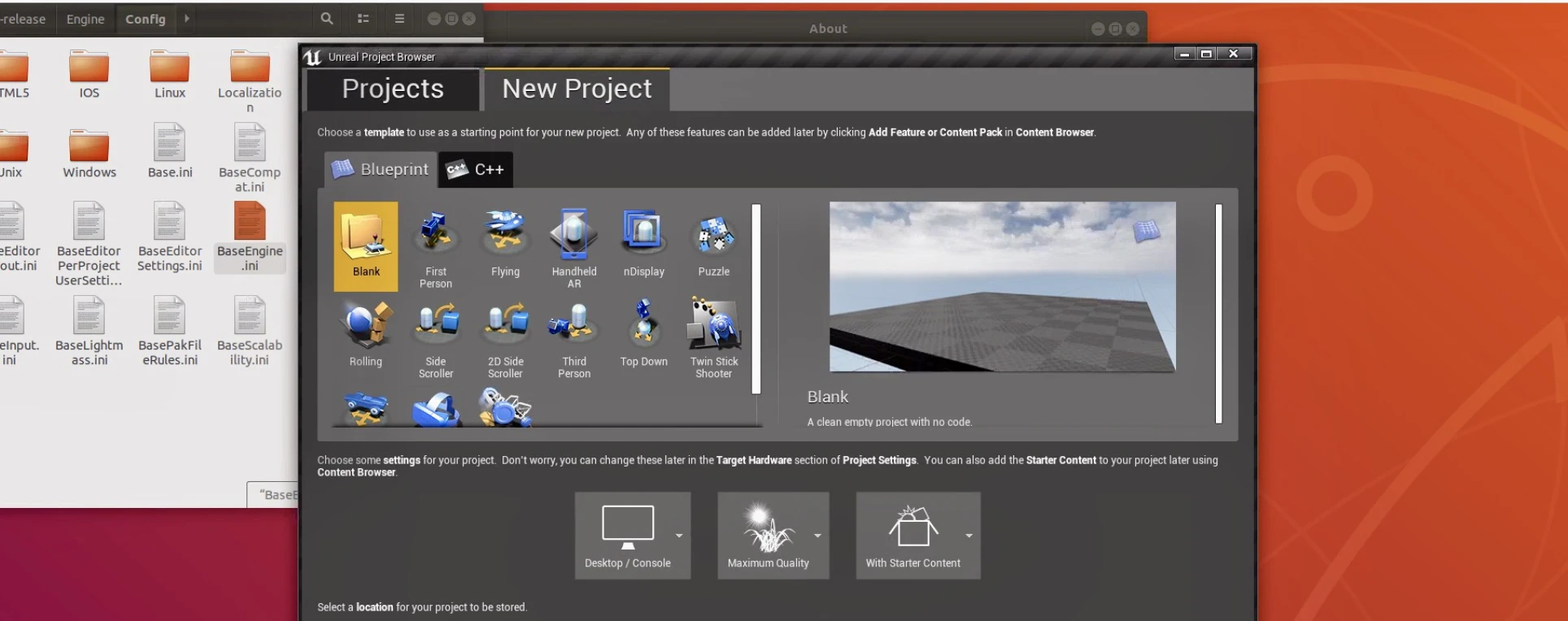Pick the Rolling template
The width and height of the screenshot is (1568, 621).
click(366, 335)
